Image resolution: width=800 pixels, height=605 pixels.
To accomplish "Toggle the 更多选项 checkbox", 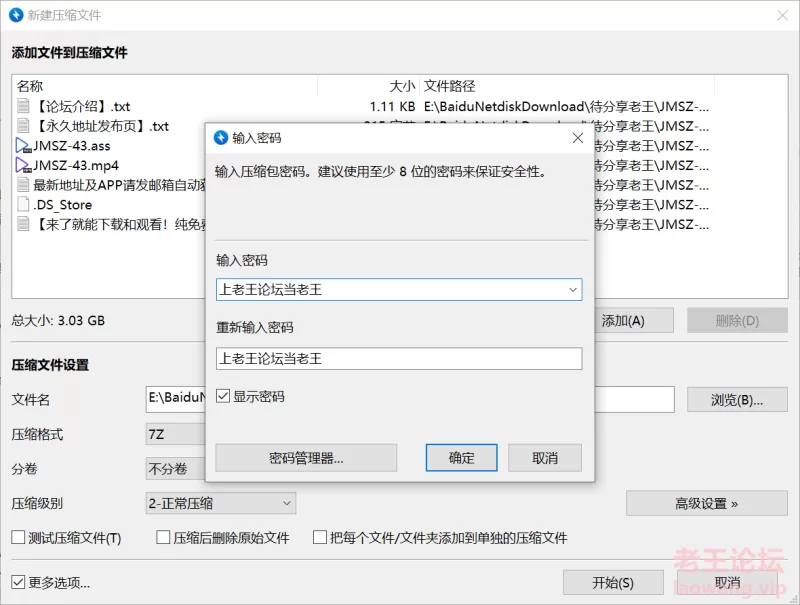I will click(18, 582).
